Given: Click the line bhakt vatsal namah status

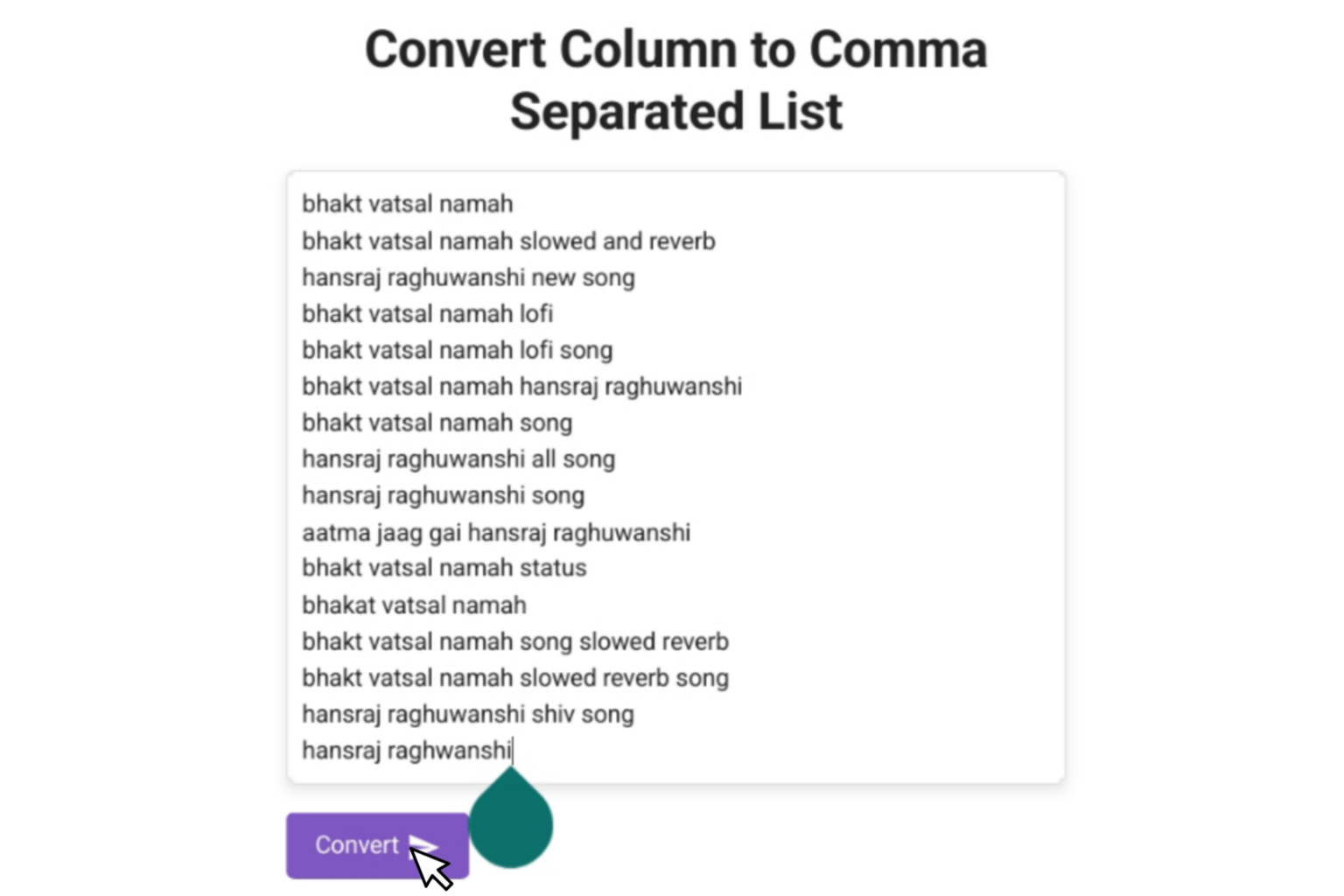Looking at the screenshot, I should [x=444, y=567].
